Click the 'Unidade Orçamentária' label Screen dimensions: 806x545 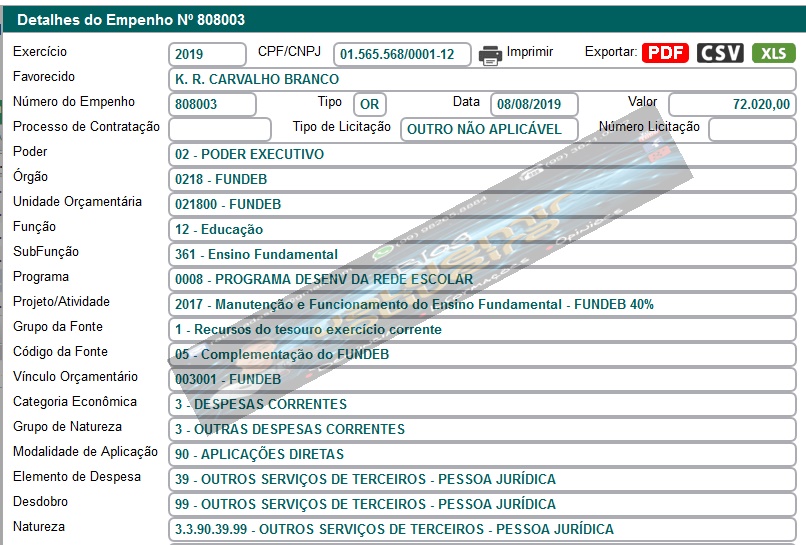(77, 202)
